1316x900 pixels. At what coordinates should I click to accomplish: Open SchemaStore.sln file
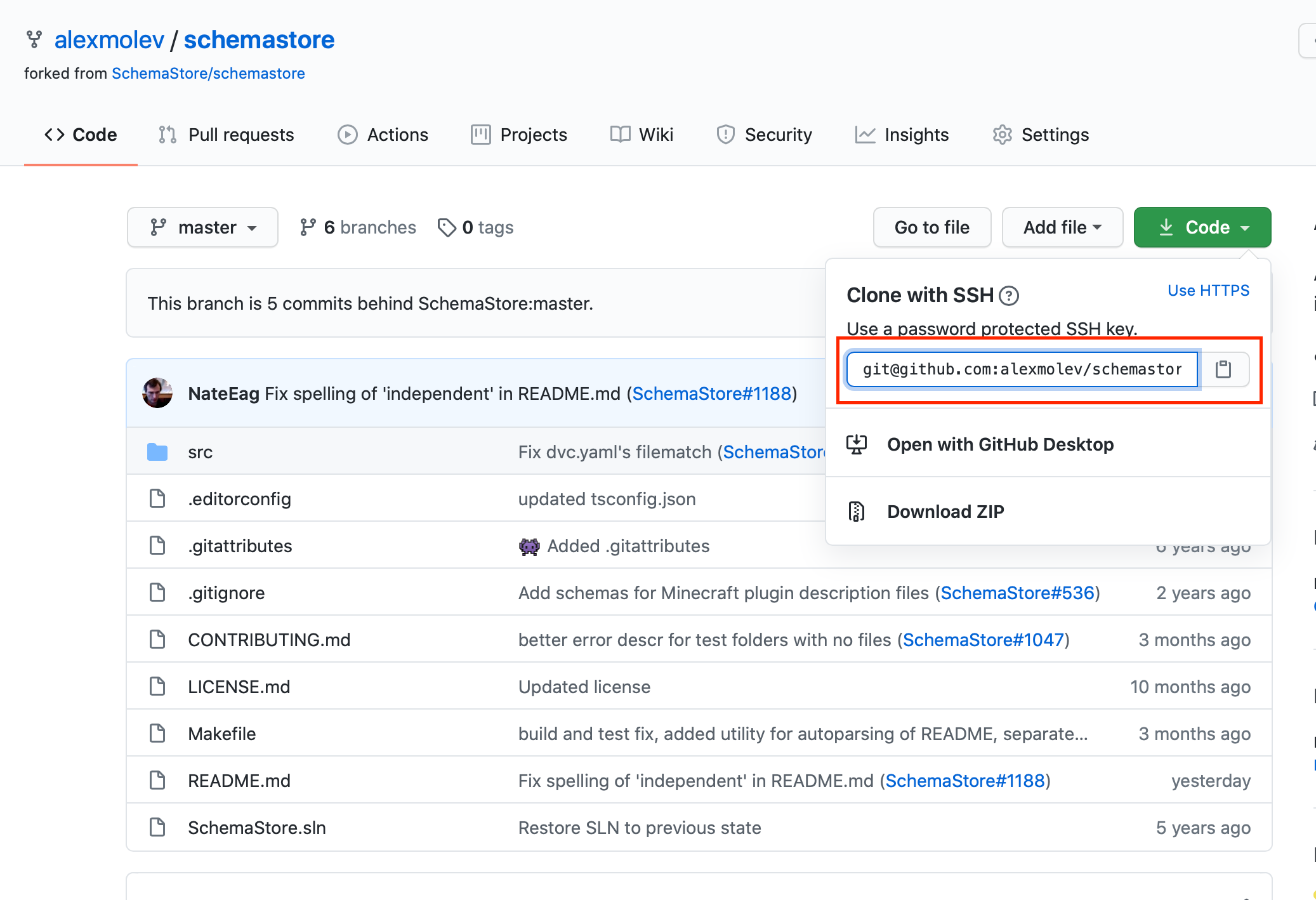pos(257,828)
